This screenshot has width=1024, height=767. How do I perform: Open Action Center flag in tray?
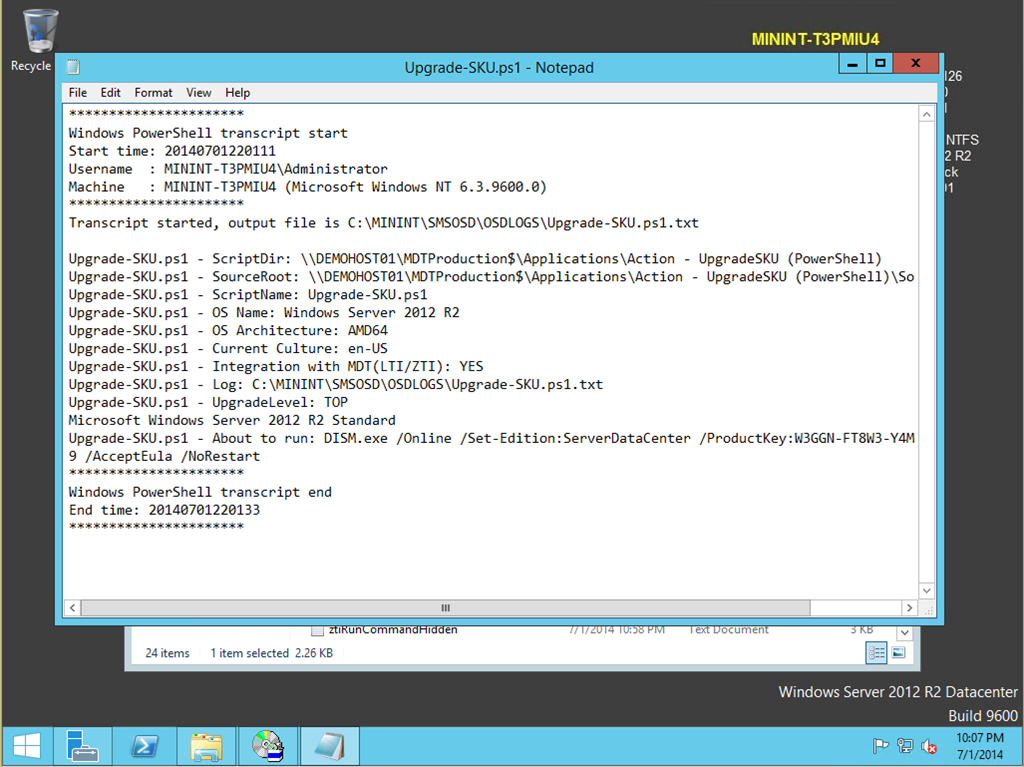881,746
